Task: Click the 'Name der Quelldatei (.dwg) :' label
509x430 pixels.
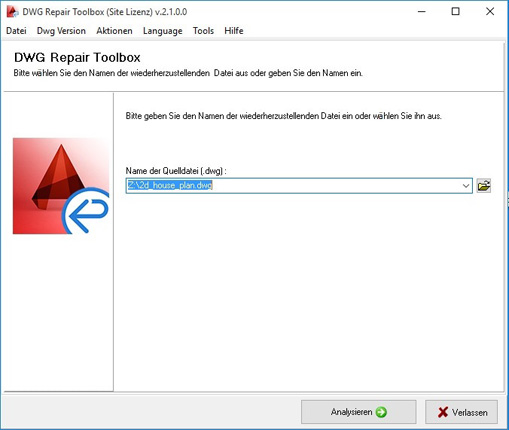Action: point(176,171)
